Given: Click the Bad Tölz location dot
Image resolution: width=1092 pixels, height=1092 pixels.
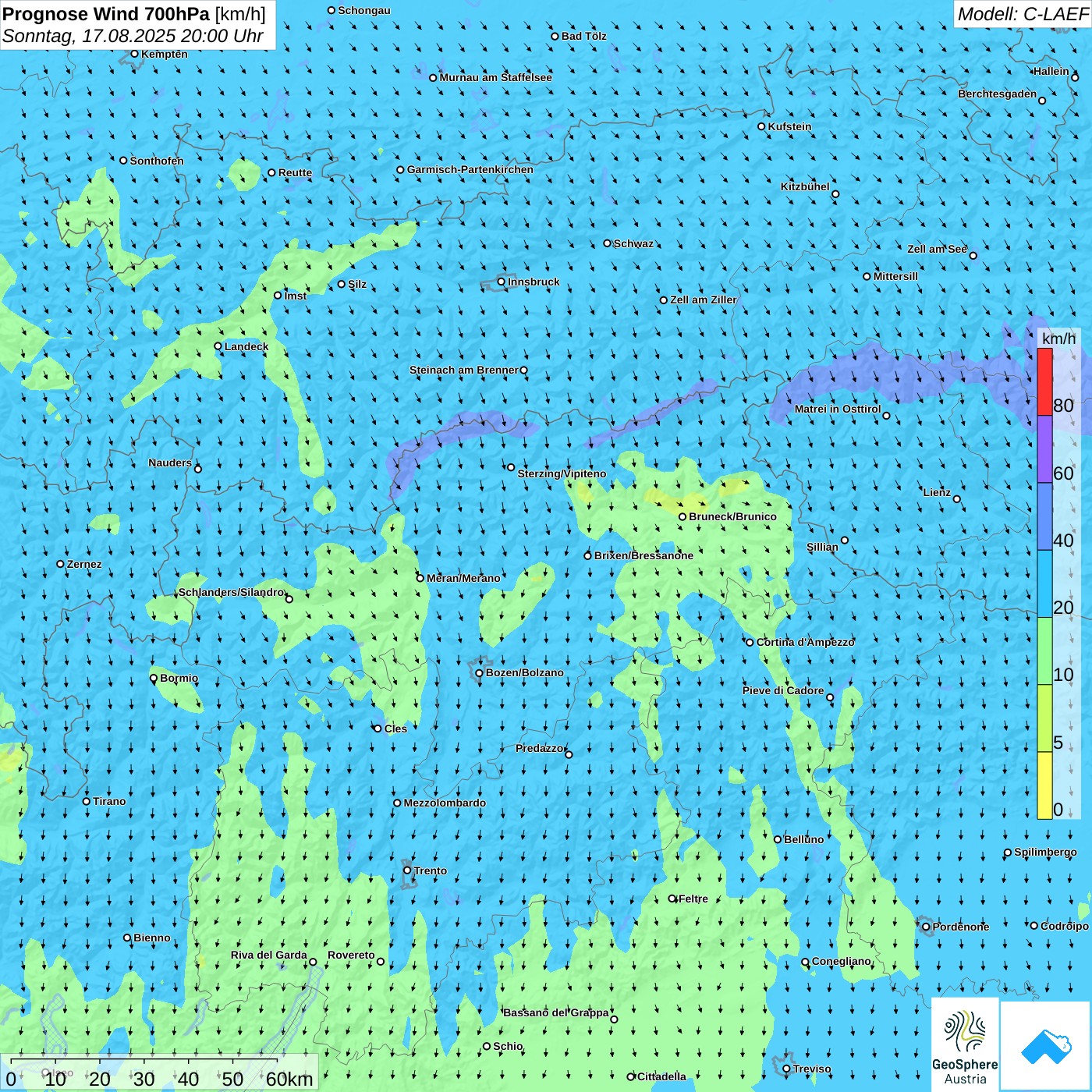Looking at the screenshot, I should pos(555,36).
